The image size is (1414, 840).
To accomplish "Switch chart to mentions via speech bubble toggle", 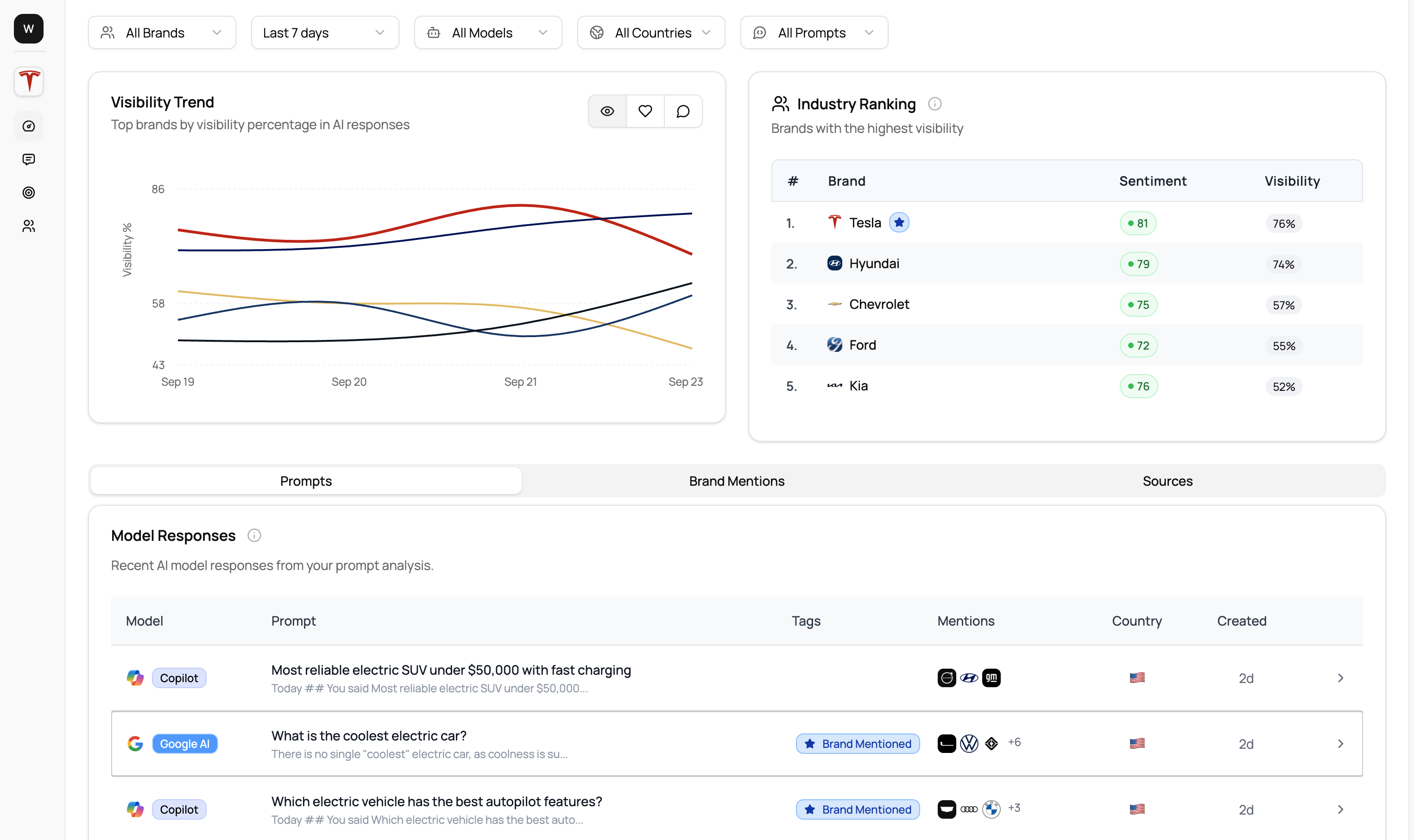I will (x=683, y=111).
